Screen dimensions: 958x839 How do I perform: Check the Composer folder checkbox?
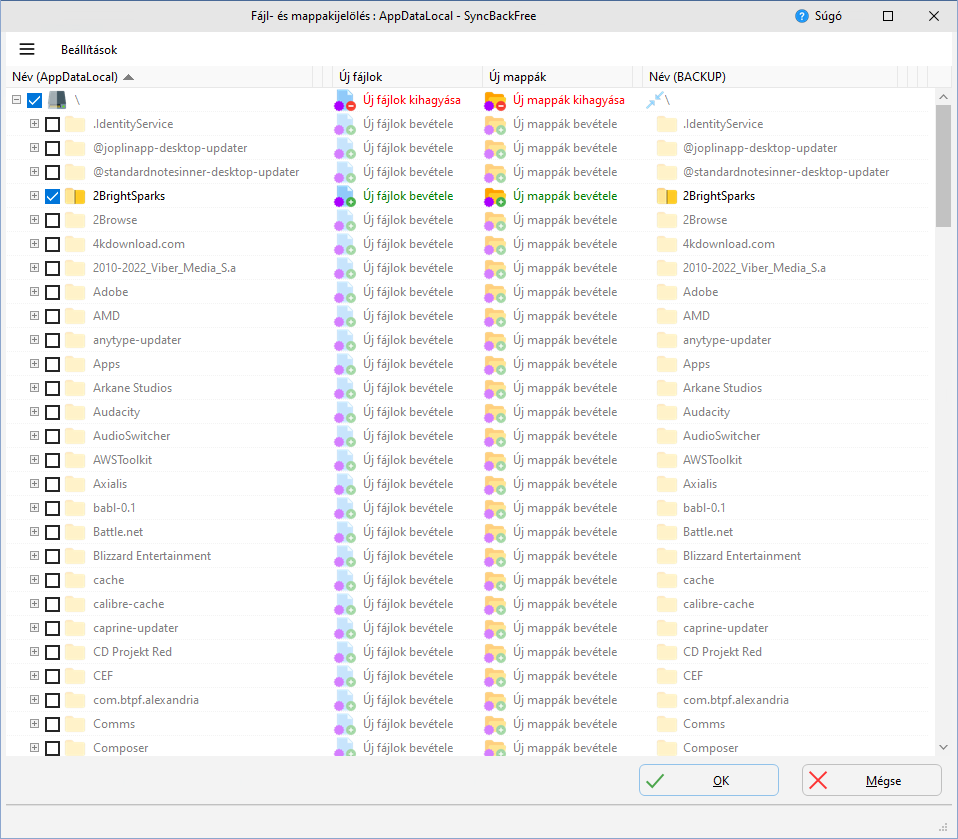53,748
